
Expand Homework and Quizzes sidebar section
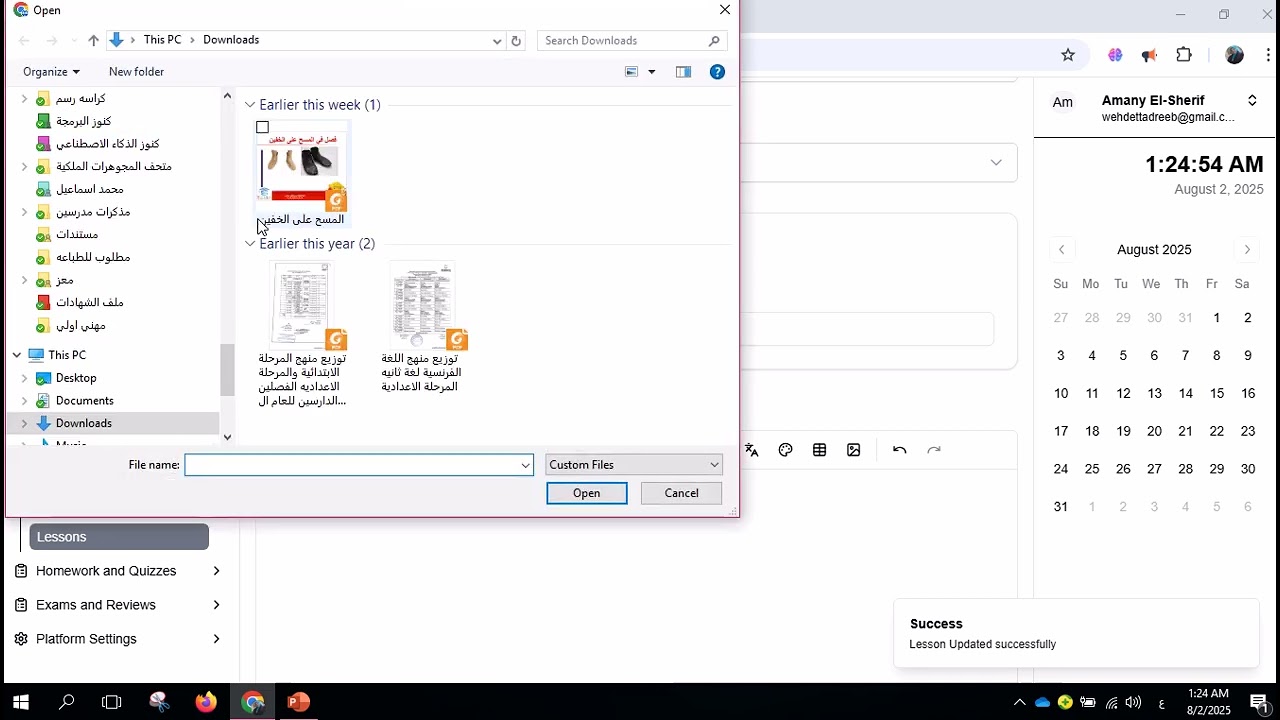pyautogui.click(x=216, y=571)
